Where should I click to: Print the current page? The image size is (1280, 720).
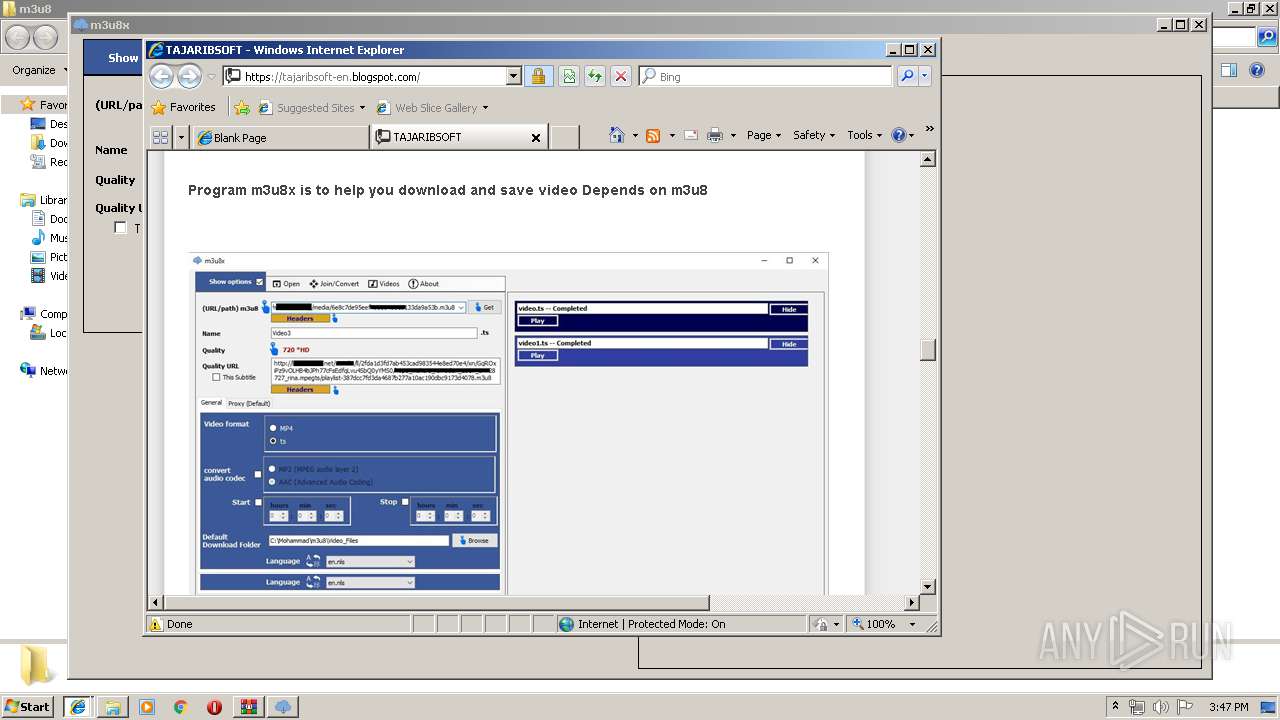point(715,135)
